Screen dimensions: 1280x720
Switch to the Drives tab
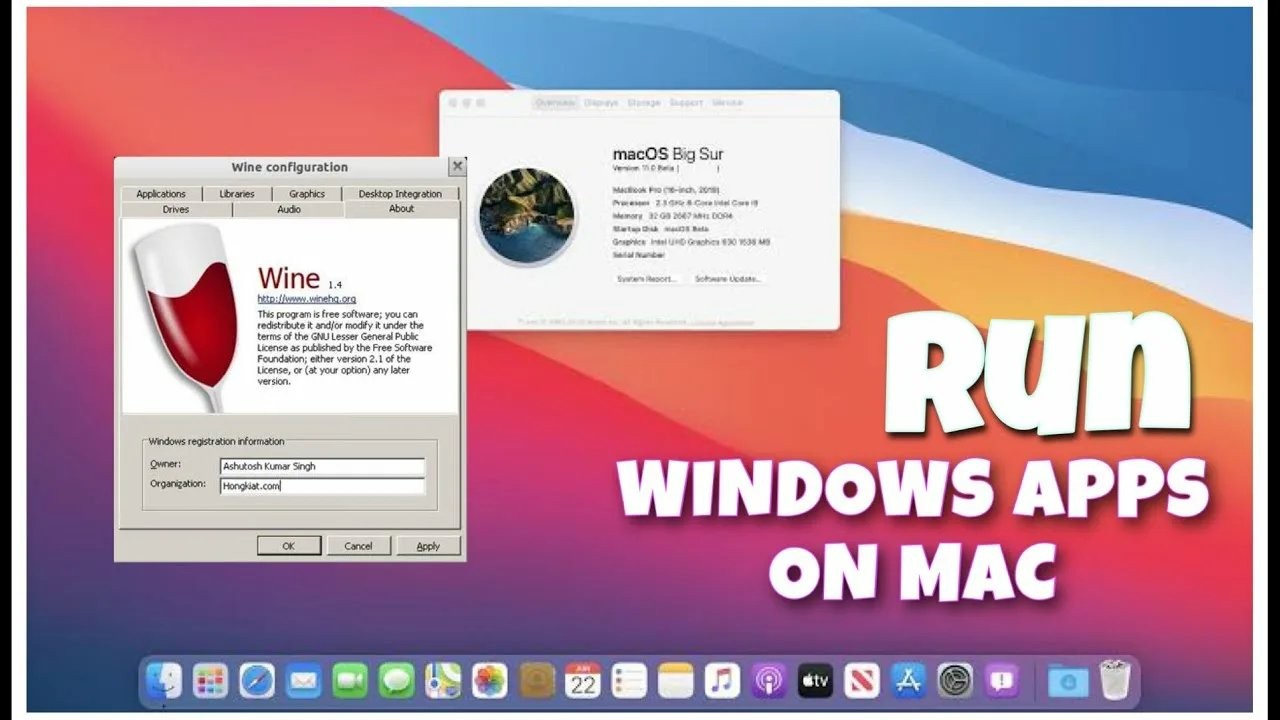(x=176, y=209)
